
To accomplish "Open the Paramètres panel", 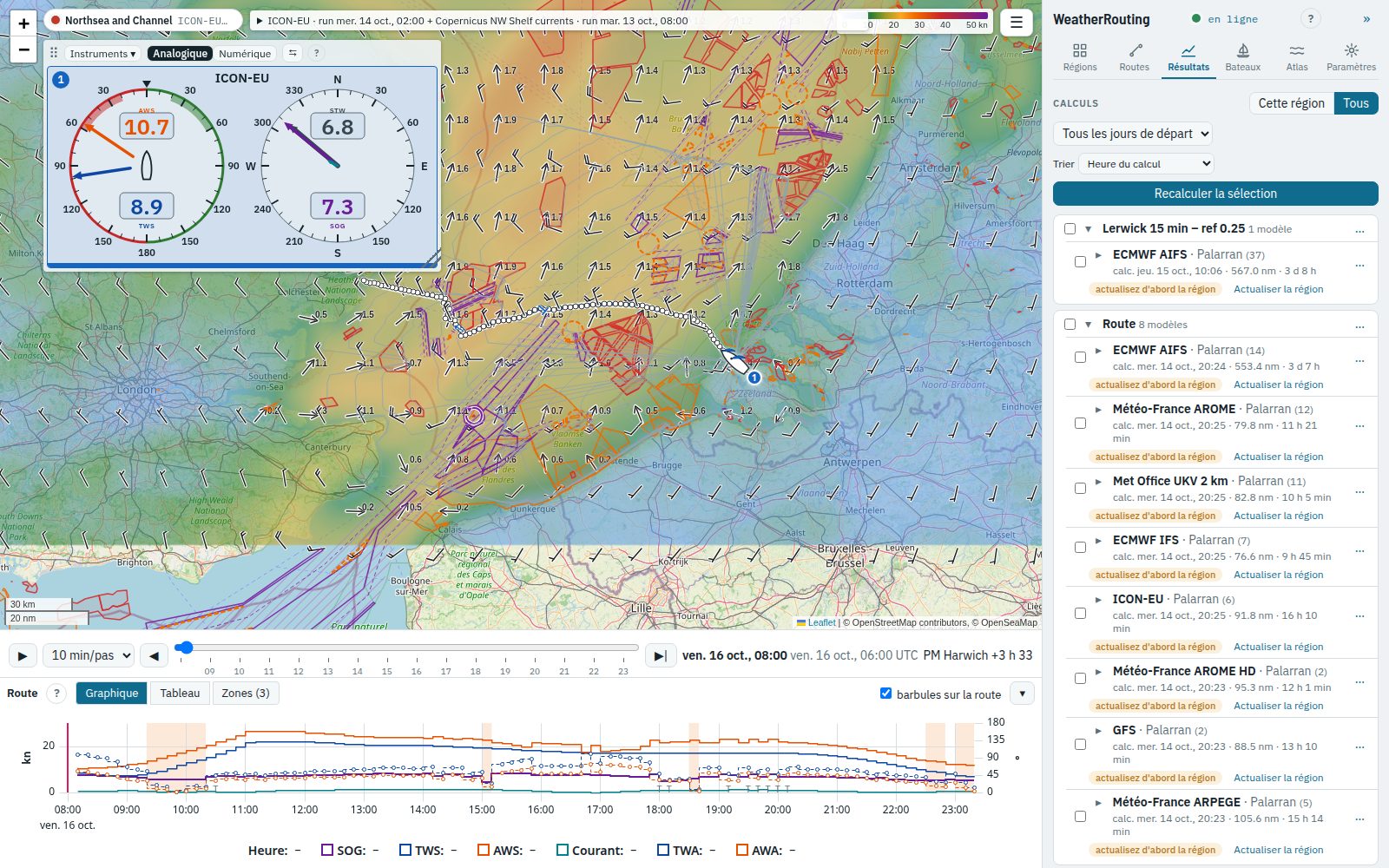I will pyautogui.click(x=1351, y=58).
